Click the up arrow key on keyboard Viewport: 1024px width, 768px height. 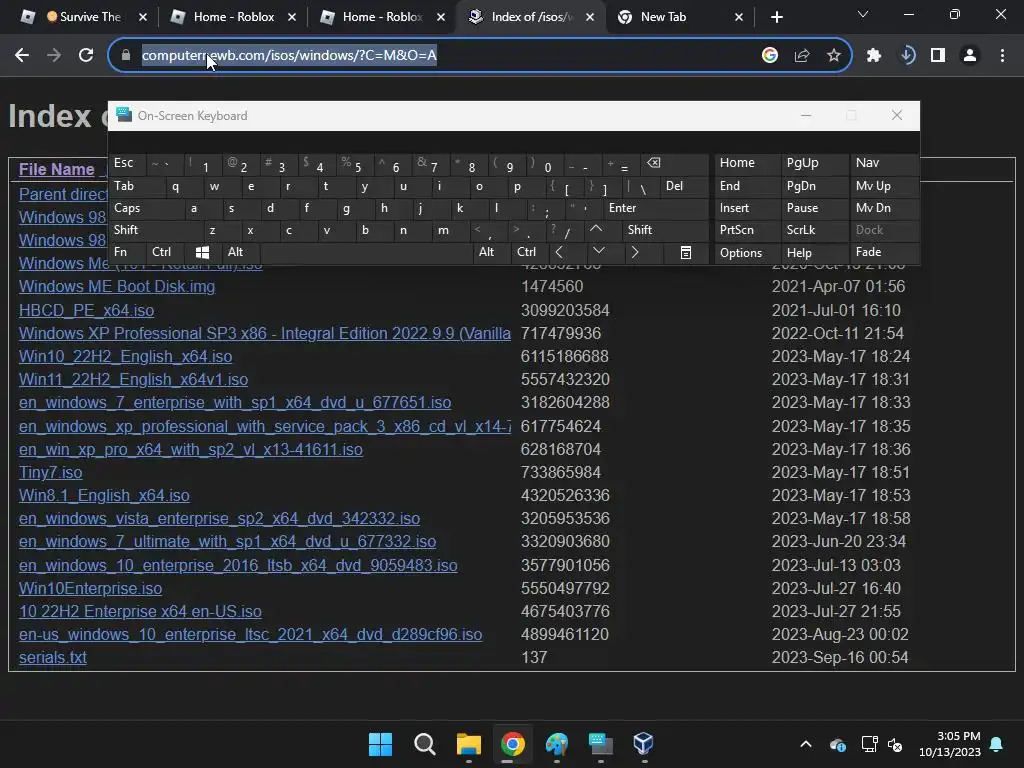(x=596, y=230)
